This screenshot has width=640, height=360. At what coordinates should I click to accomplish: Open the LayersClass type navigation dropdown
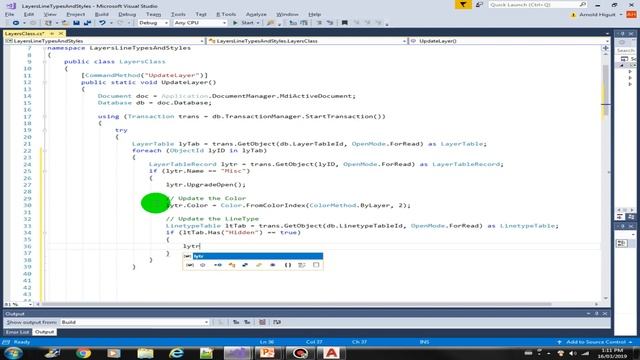point(307,41)
